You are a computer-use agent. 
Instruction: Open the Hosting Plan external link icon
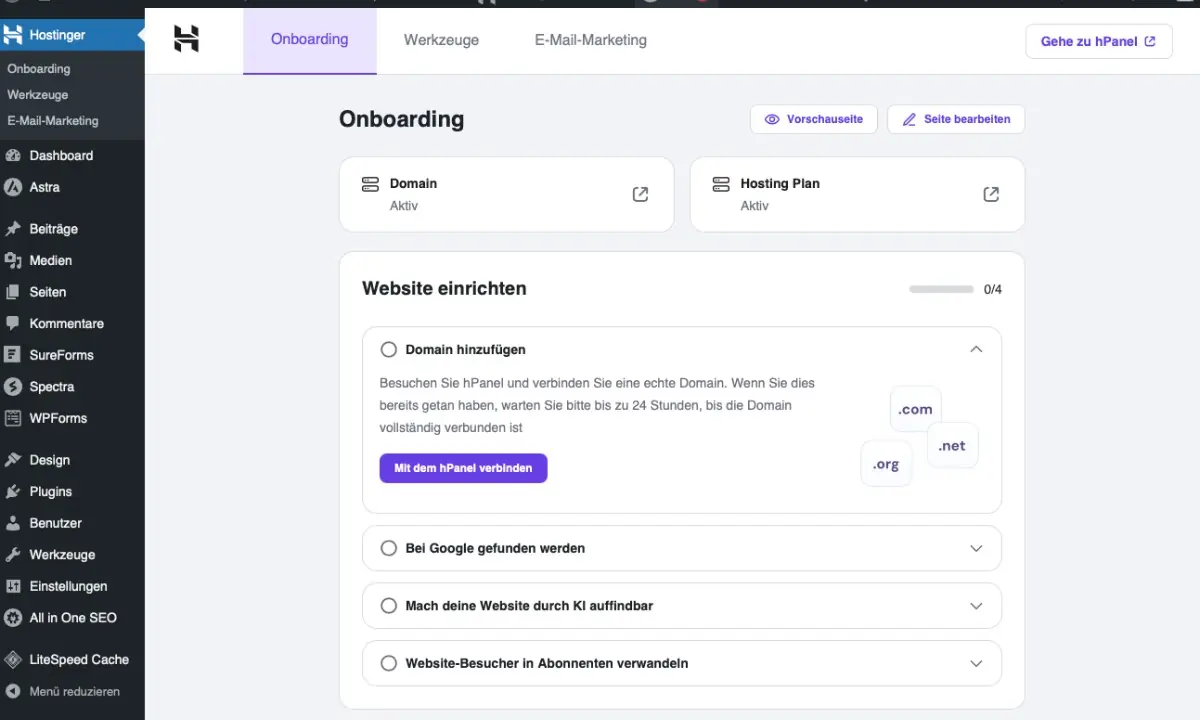click(x=991, y=194)
